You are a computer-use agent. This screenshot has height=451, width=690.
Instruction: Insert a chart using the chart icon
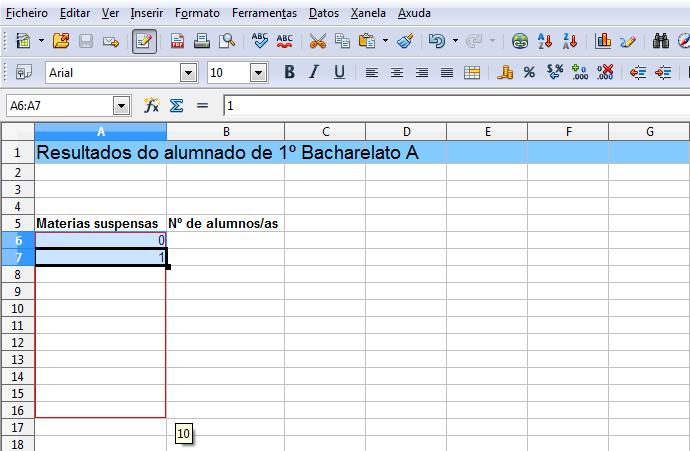[603, 41]
